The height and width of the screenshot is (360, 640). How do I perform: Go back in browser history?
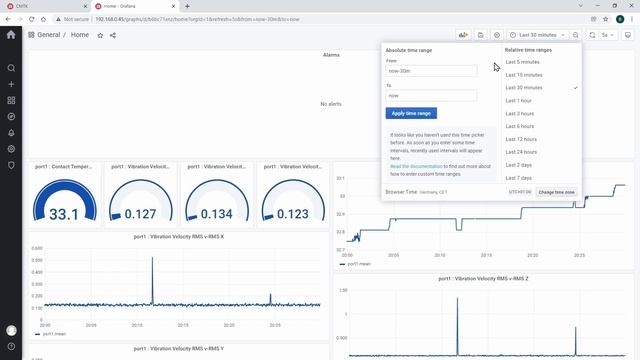[x=8, y=19]
